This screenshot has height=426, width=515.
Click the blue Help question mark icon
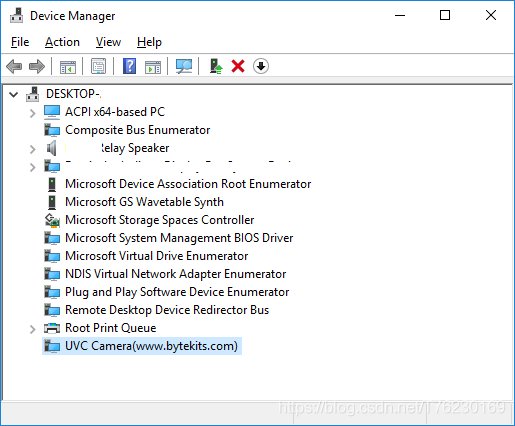coord(129,66)
